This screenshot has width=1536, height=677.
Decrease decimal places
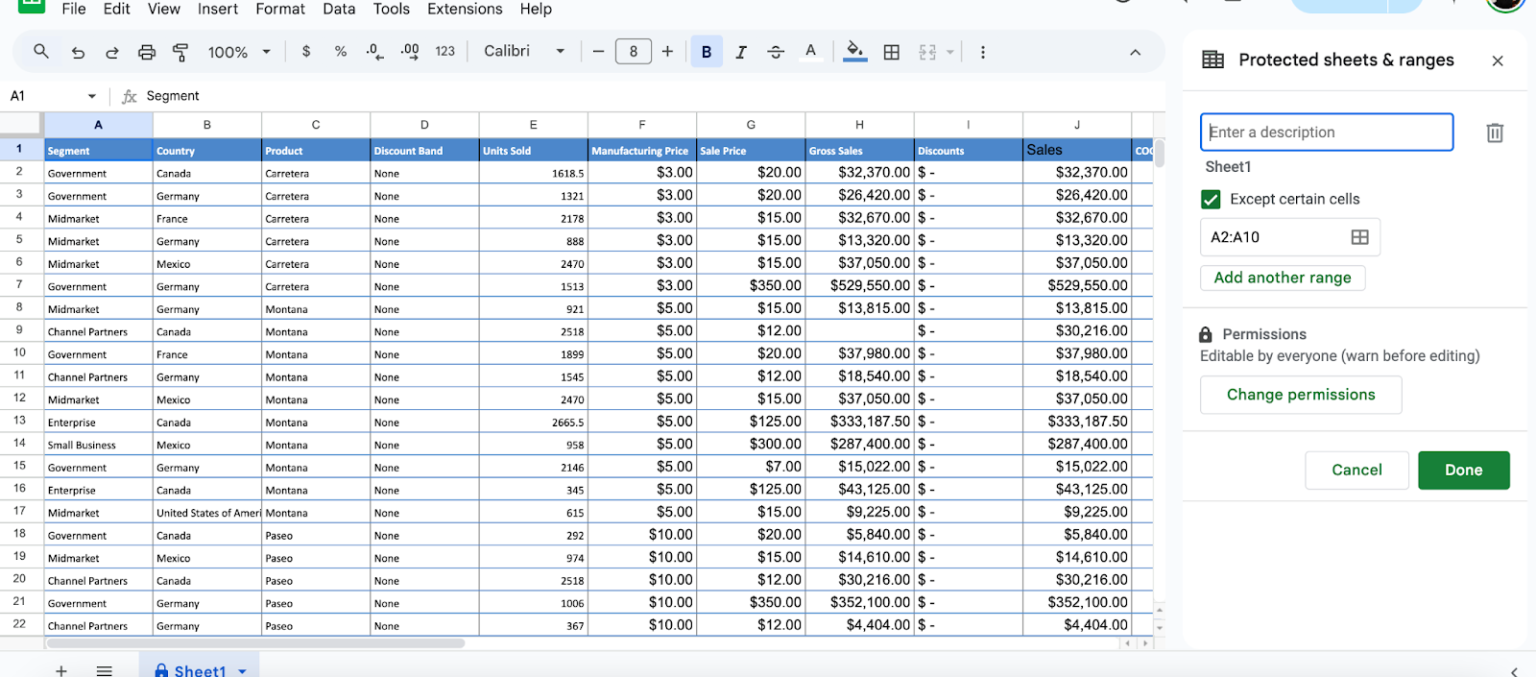tap(372, 51)
